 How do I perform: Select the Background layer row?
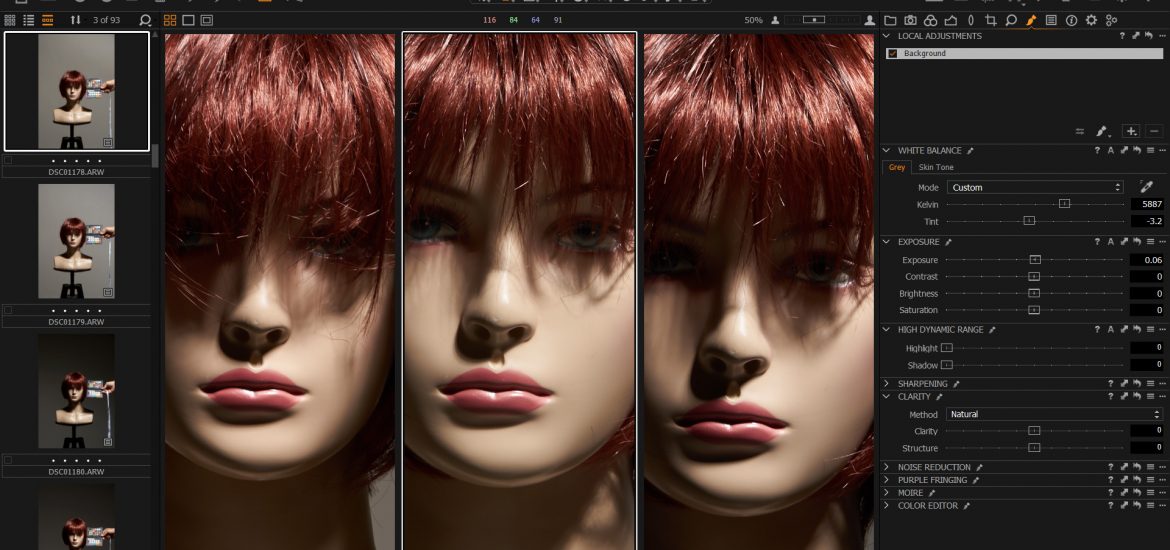[1024, 54]
